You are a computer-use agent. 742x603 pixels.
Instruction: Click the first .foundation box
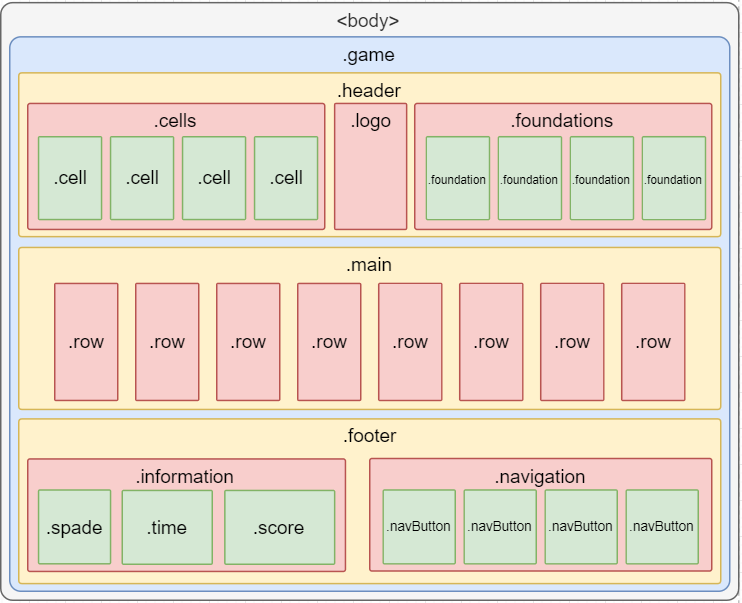457,179
